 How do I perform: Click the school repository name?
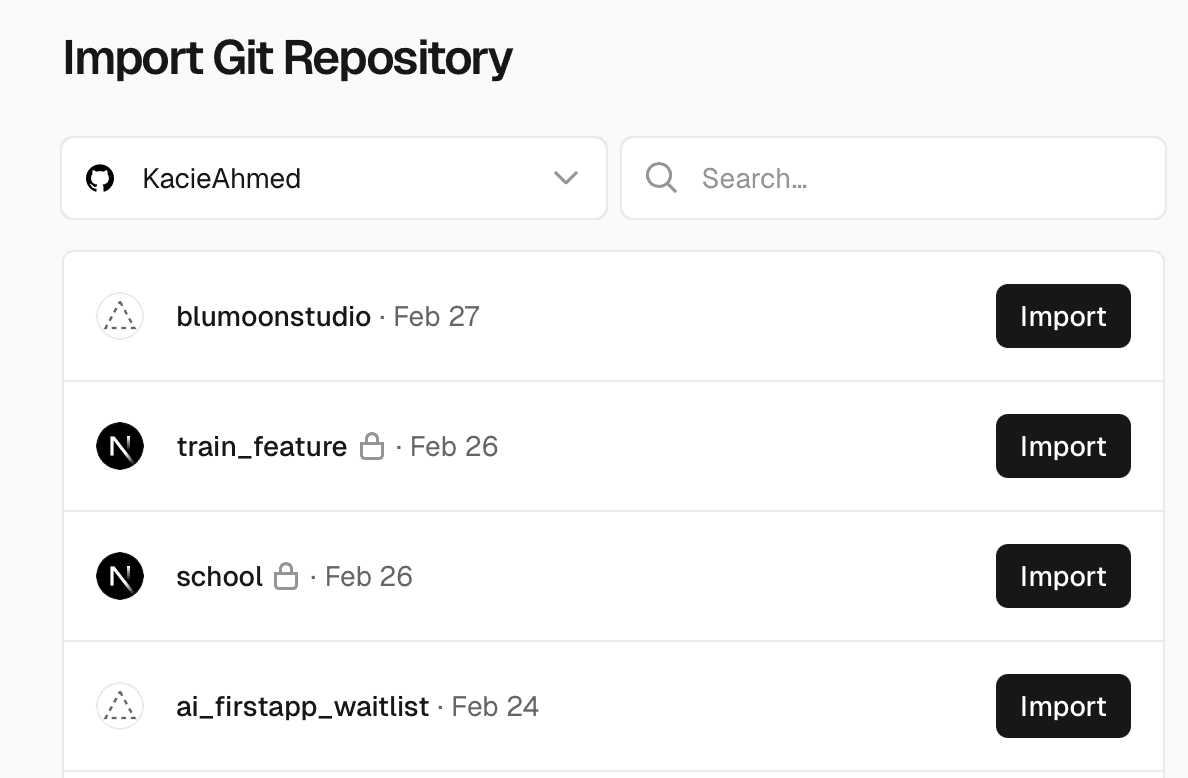(219, 576)
